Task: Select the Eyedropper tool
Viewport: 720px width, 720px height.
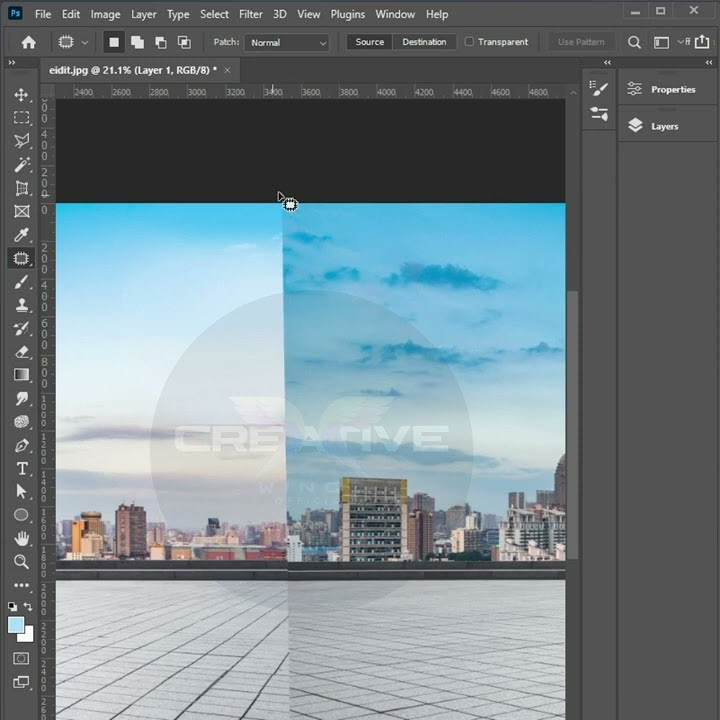Action: point(21,235)
